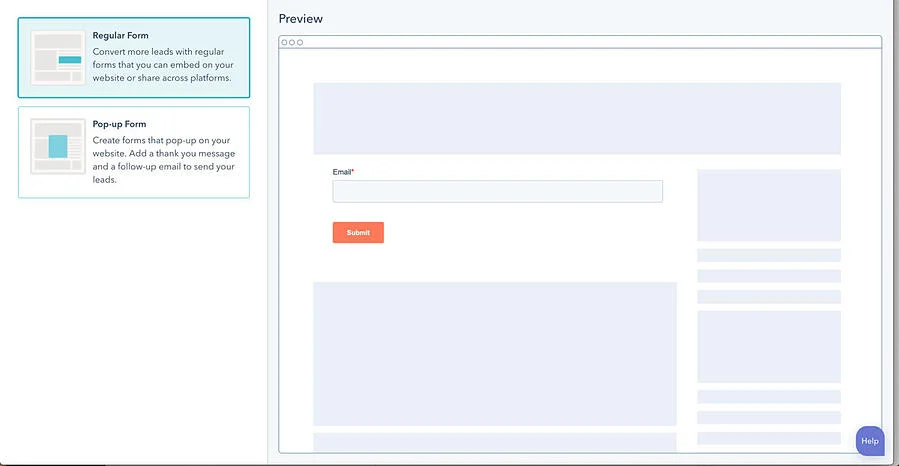Click the Email field label

point(343,171)
